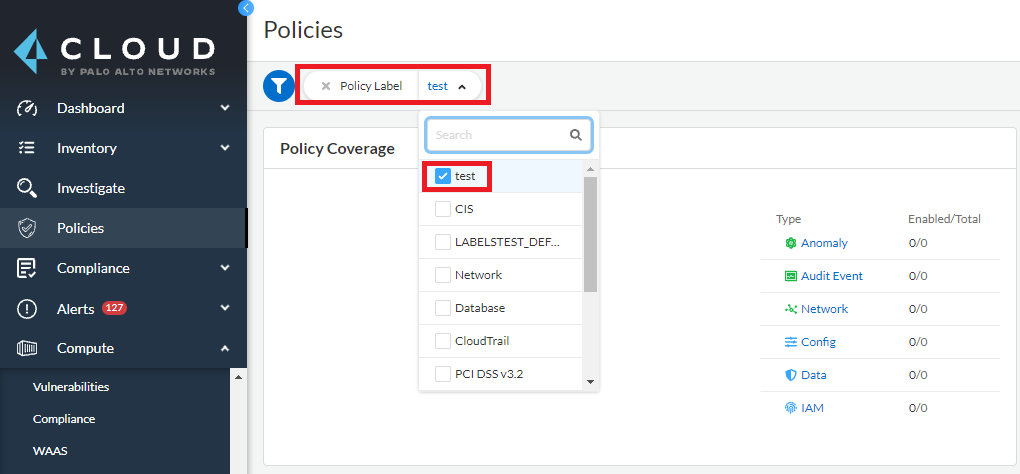Click the Dashboard gauge icon
Viewport: 1020px width, 474px height.
(28, 108)
